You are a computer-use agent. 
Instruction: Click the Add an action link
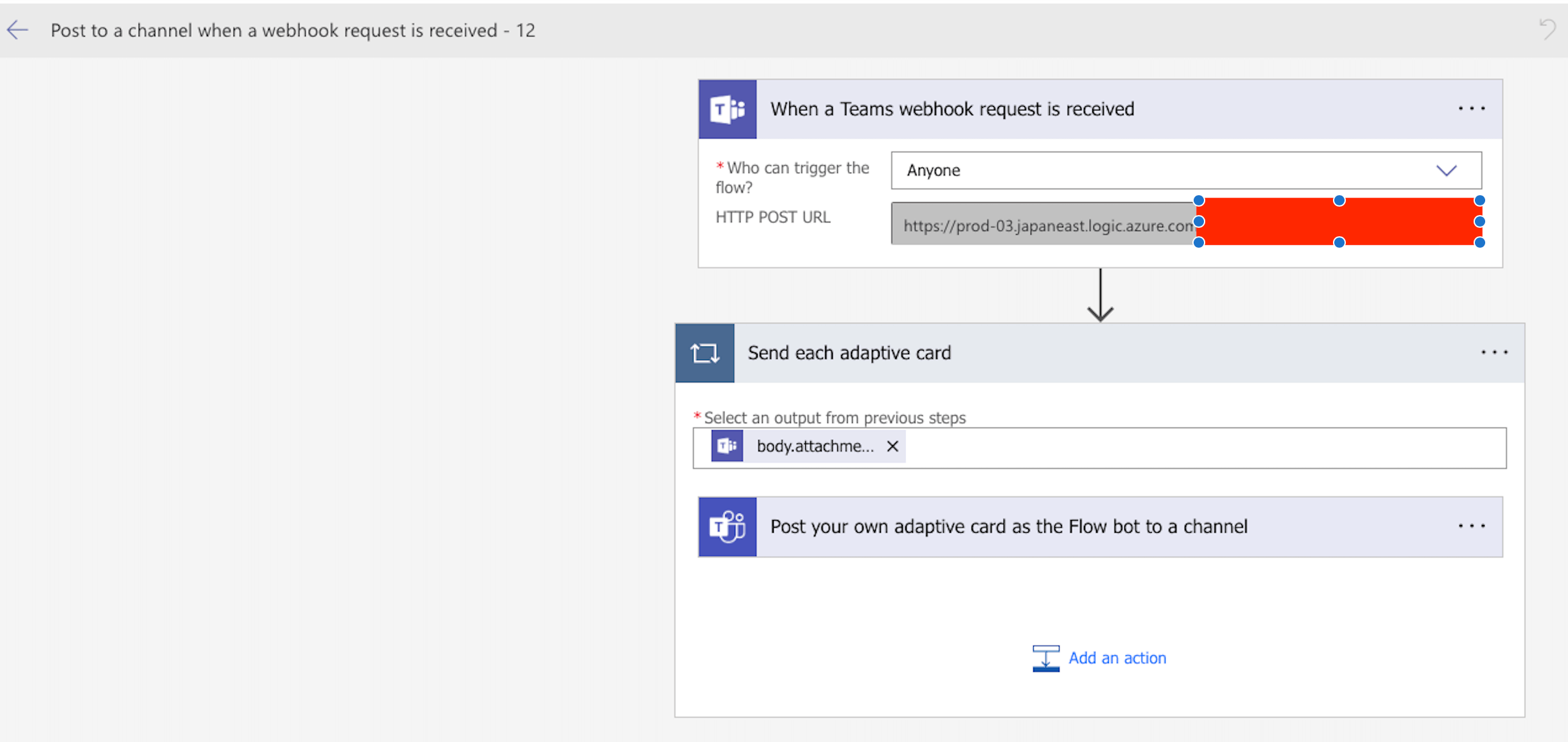(1117, 658)
